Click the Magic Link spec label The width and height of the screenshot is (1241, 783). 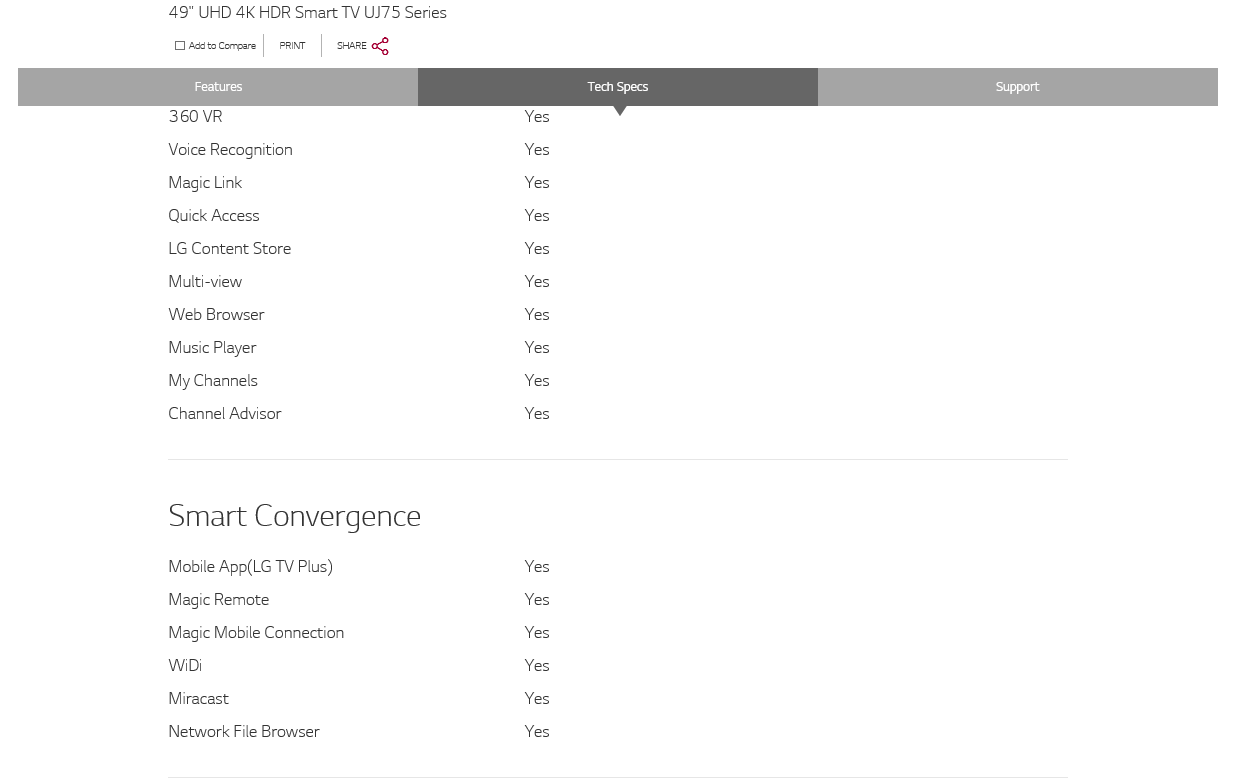pyautogui.click(x=205, y=183)
